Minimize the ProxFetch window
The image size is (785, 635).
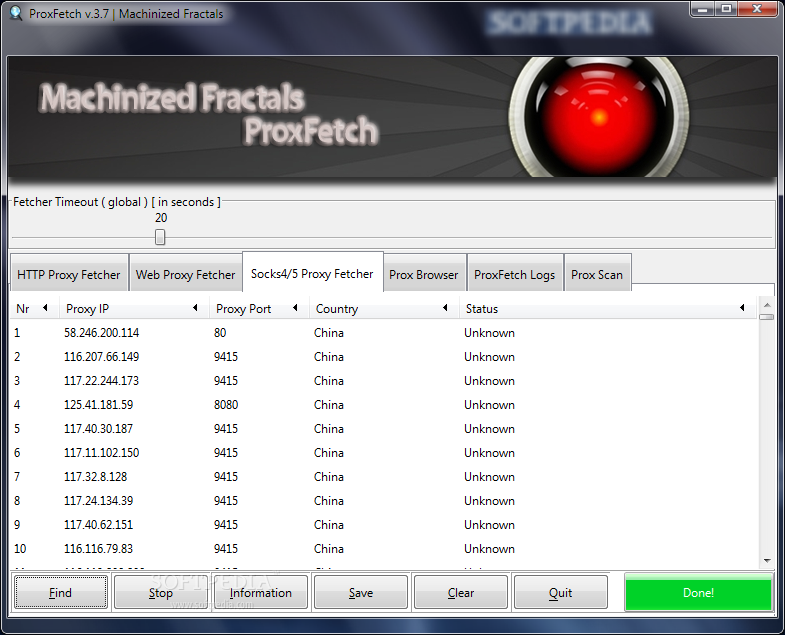tap(702, 9)
